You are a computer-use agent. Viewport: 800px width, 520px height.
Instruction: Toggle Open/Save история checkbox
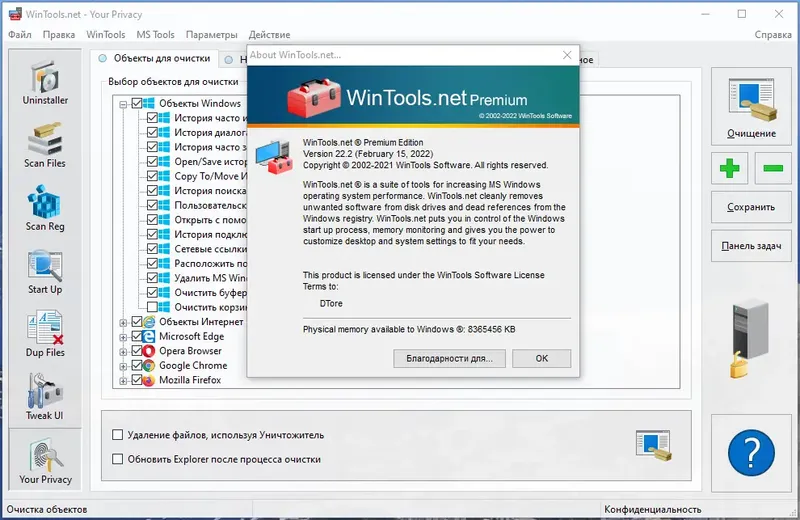(x=152, y=161)
